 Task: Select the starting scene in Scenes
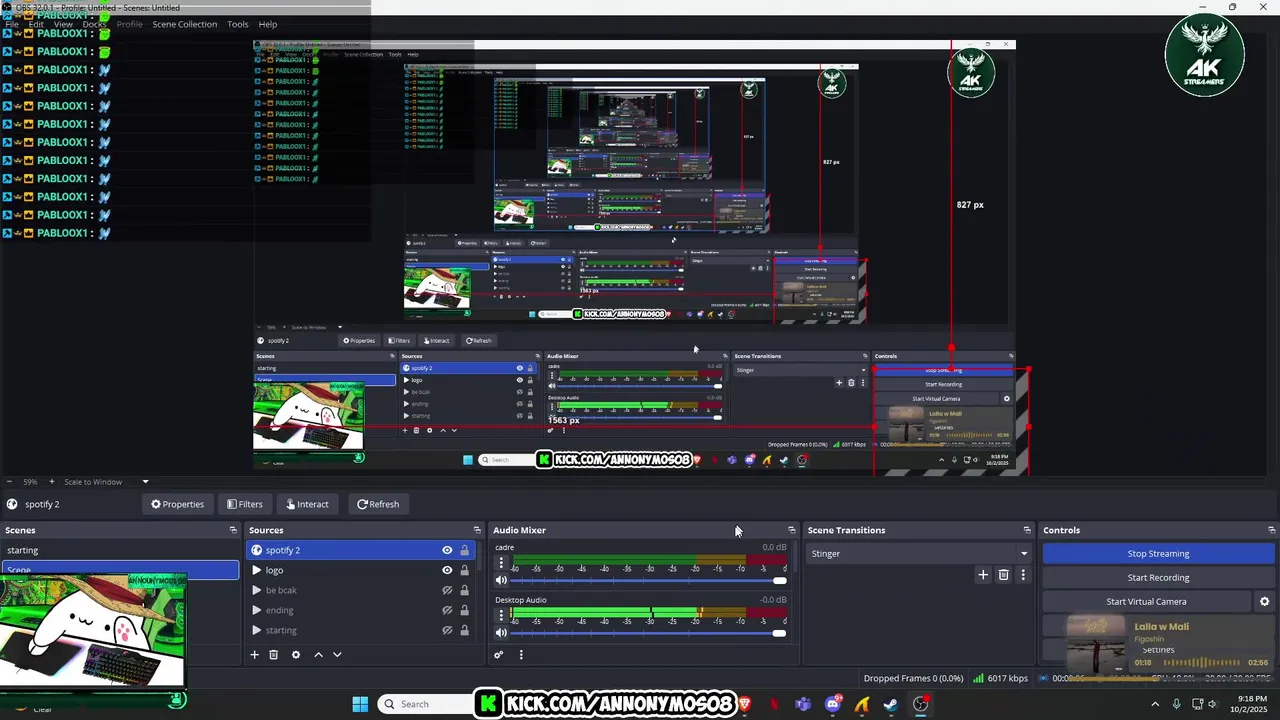(x=120, y=550)
